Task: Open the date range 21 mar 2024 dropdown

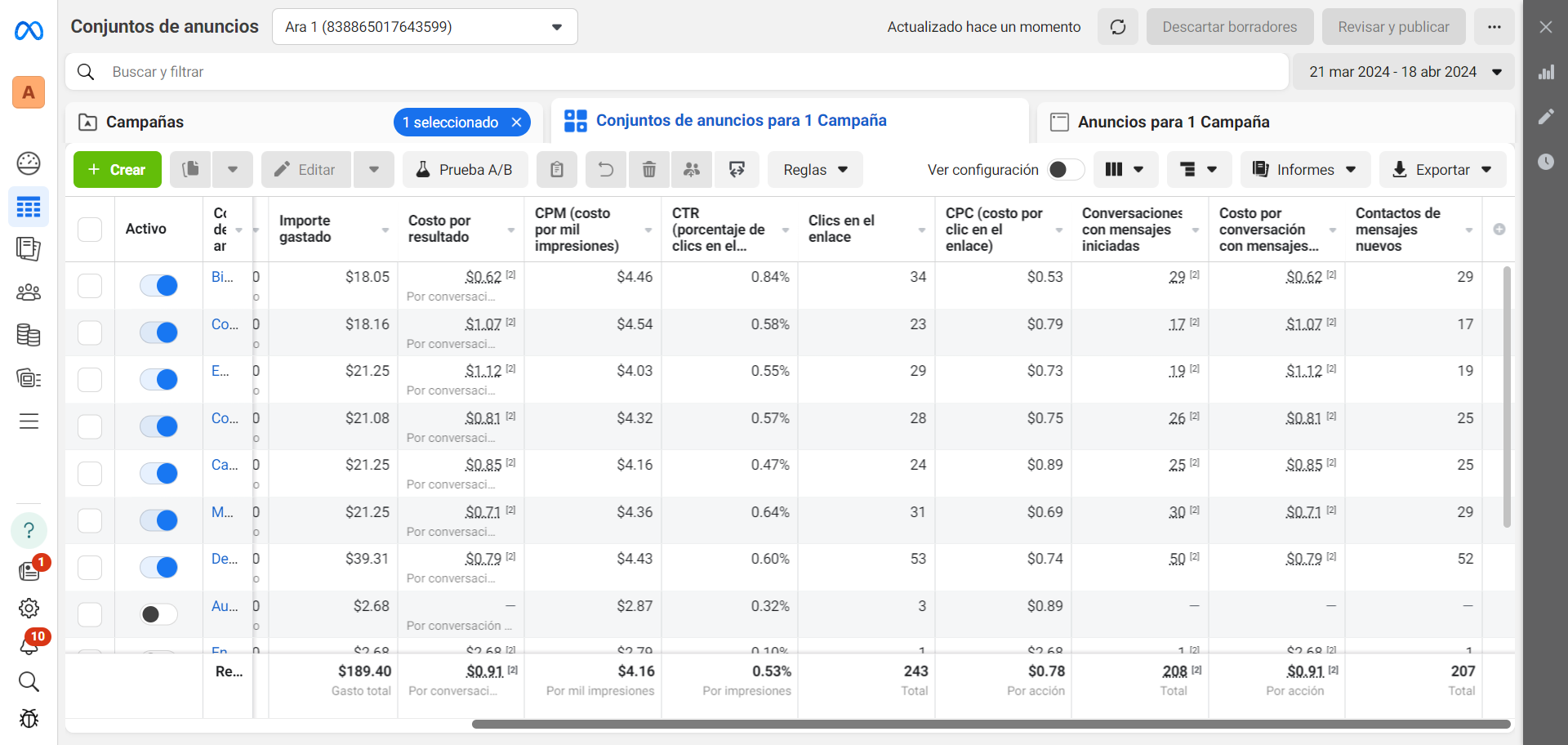Action: pos(1404,72)
